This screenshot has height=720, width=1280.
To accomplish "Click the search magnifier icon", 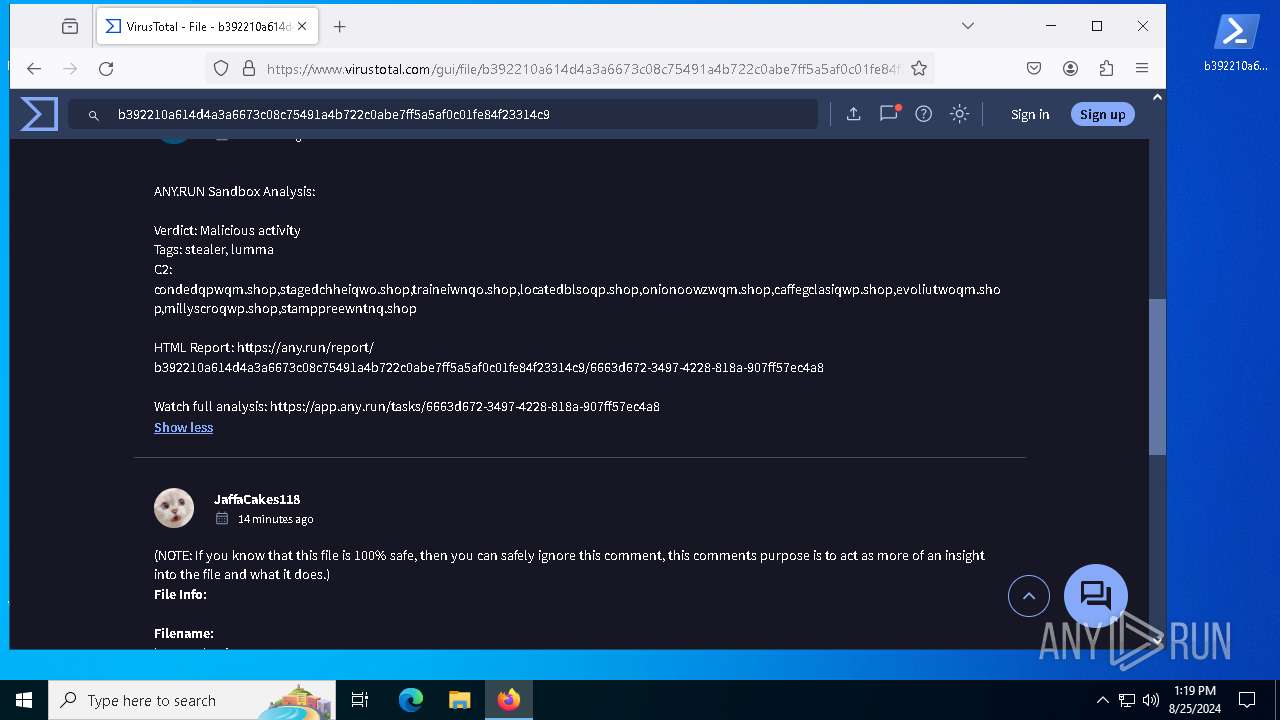I will pos(94,115).
